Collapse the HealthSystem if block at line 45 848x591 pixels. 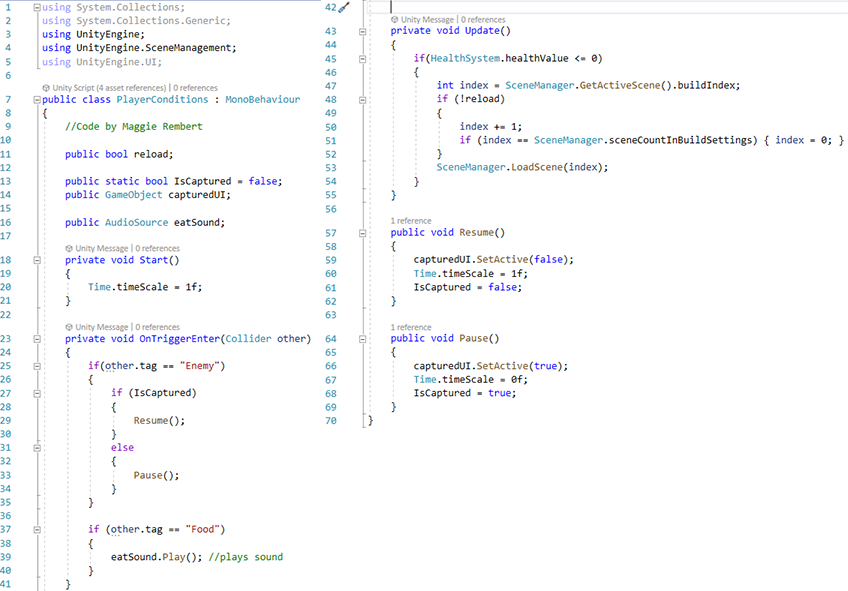[362, 58]
